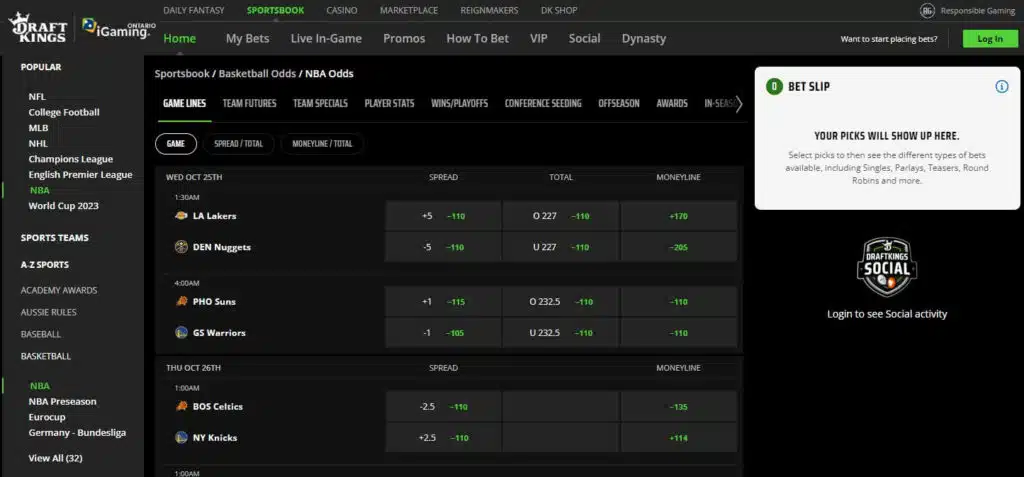Pick Over 227 total for Lakers game
This screenshot has height=477, width=1024.
(560, 216)
